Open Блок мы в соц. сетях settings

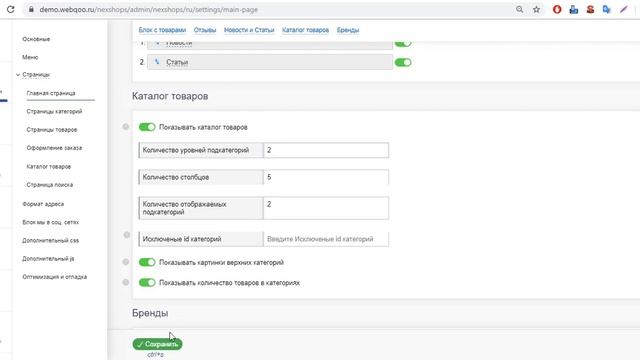[51, 222]
